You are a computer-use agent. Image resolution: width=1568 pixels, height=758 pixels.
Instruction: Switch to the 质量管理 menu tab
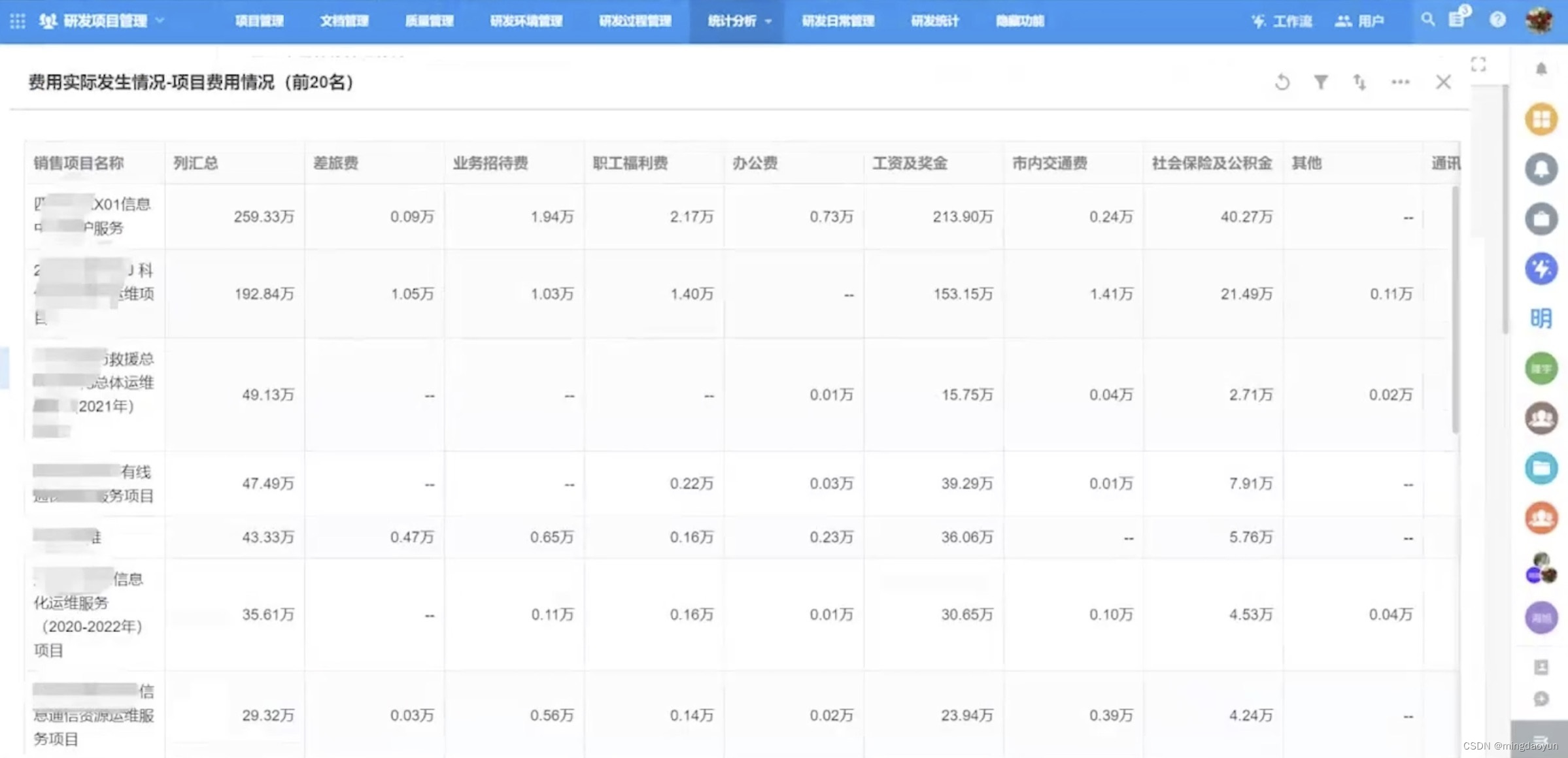[x=429, y=21]
